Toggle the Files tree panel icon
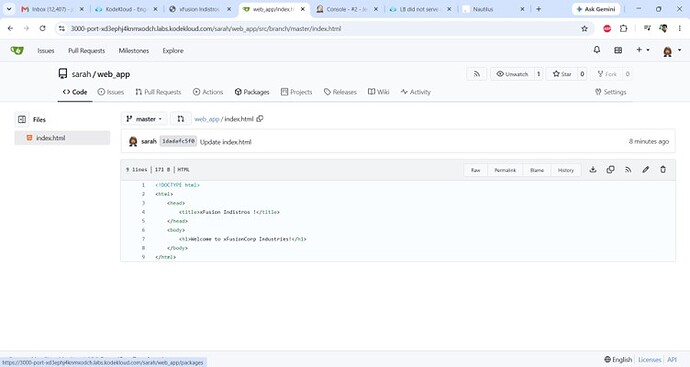The image size is (690, 367). pyautogui.click(x=22, y=119)
